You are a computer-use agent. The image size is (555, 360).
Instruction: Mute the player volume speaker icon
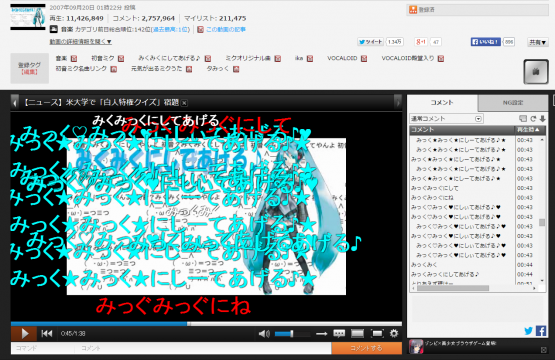click(264, 333)
